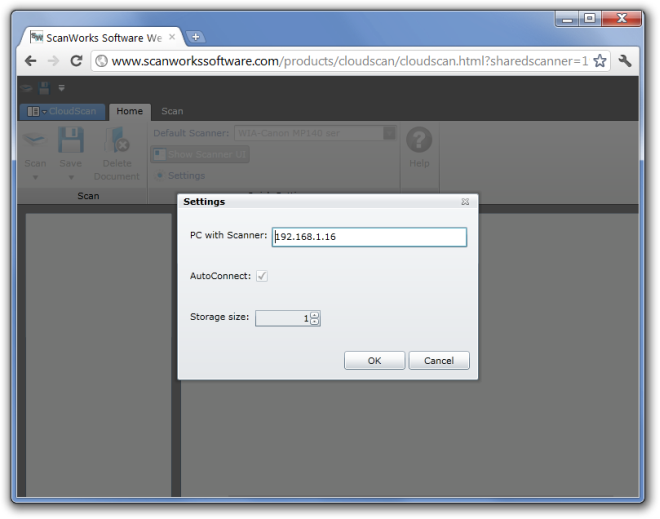The width and height of the screenshot is (660, 519).
Task: Increase the Storage size with the up arrow
Action: [315, 314]
